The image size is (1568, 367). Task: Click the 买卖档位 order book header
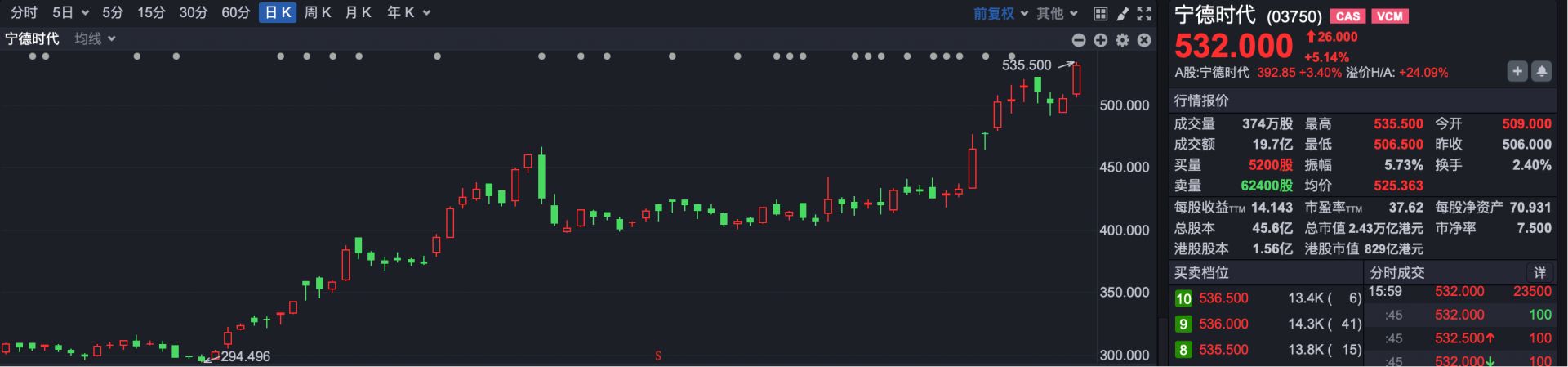click(x=1201, y=272)
